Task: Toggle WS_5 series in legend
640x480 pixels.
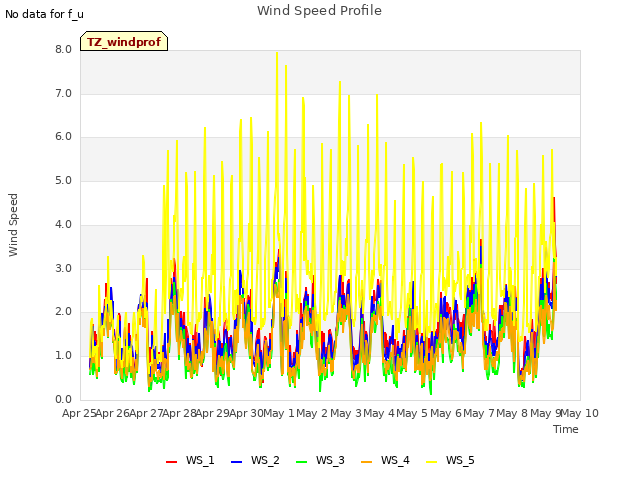Action: 450,460
